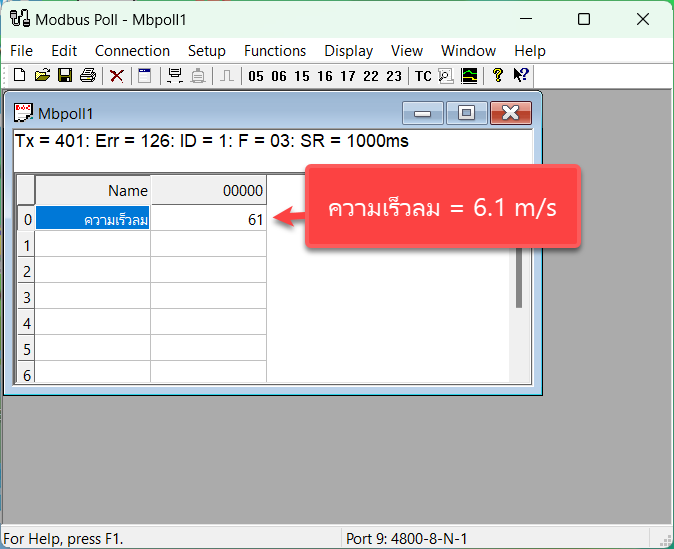Select function 22 mask write button

tap(371, 76)
